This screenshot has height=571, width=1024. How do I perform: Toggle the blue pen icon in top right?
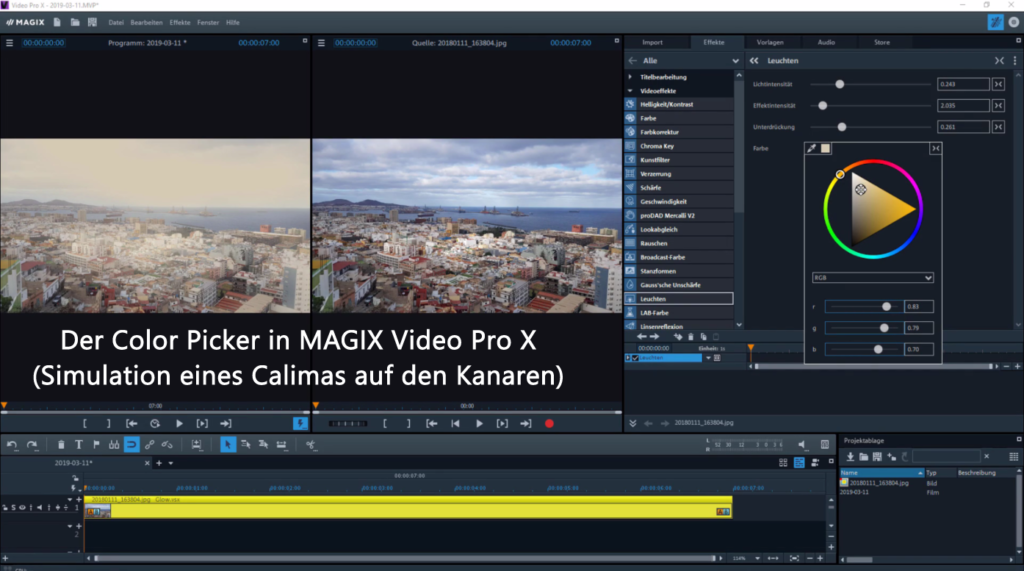click(x=995, y=22)
